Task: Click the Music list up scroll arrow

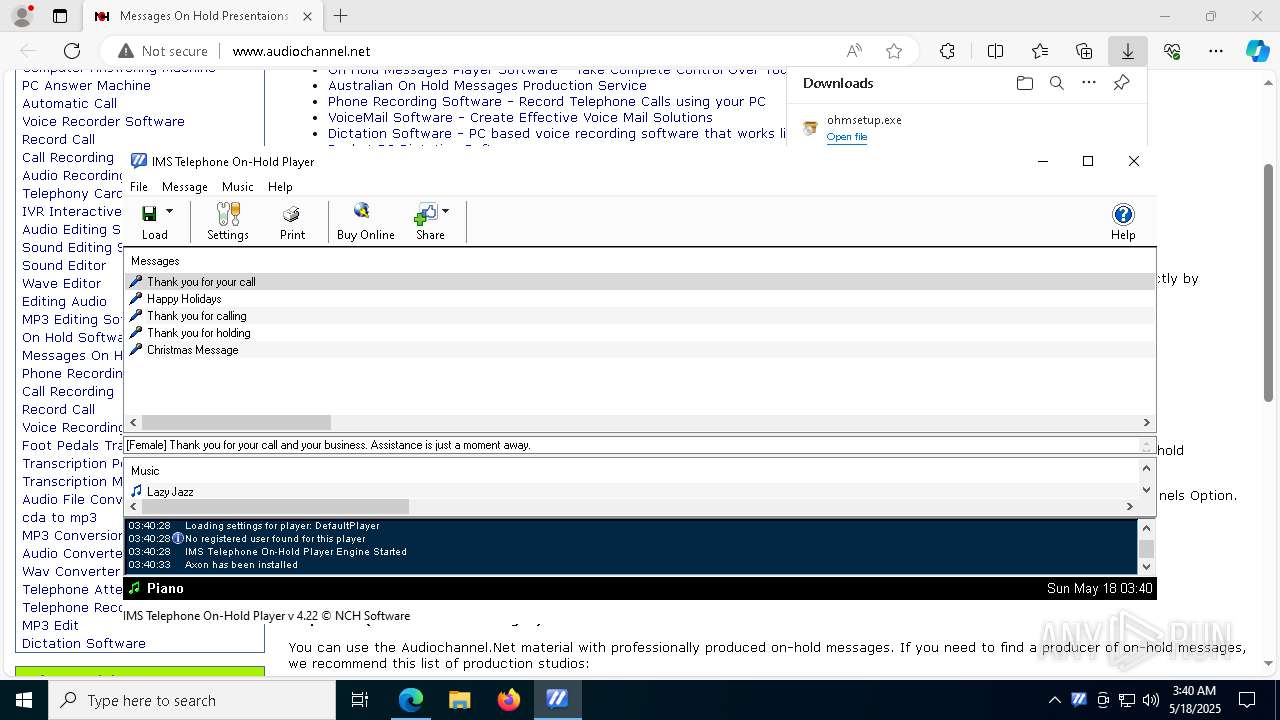Action: [x=1147, y=468]
